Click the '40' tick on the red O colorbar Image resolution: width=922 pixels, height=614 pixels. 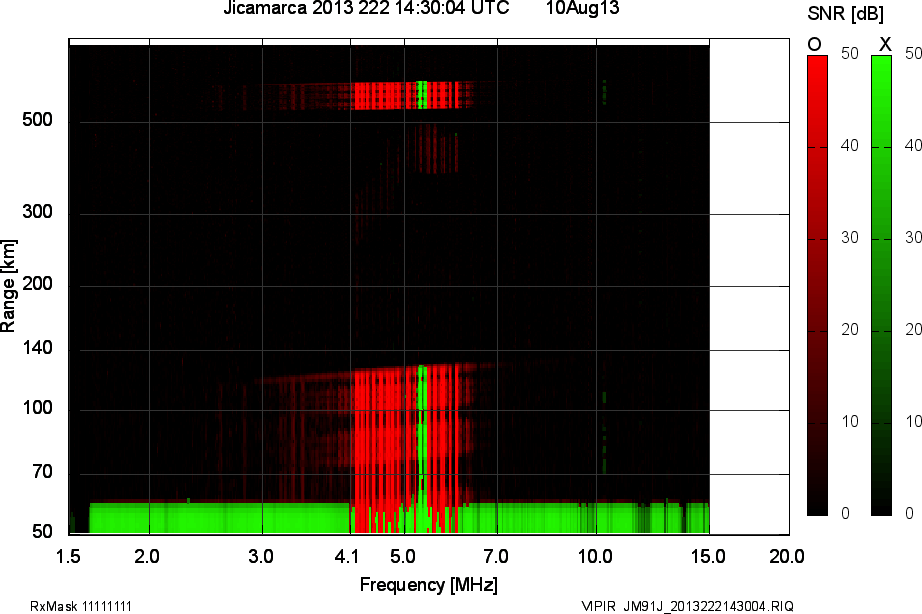850,145
